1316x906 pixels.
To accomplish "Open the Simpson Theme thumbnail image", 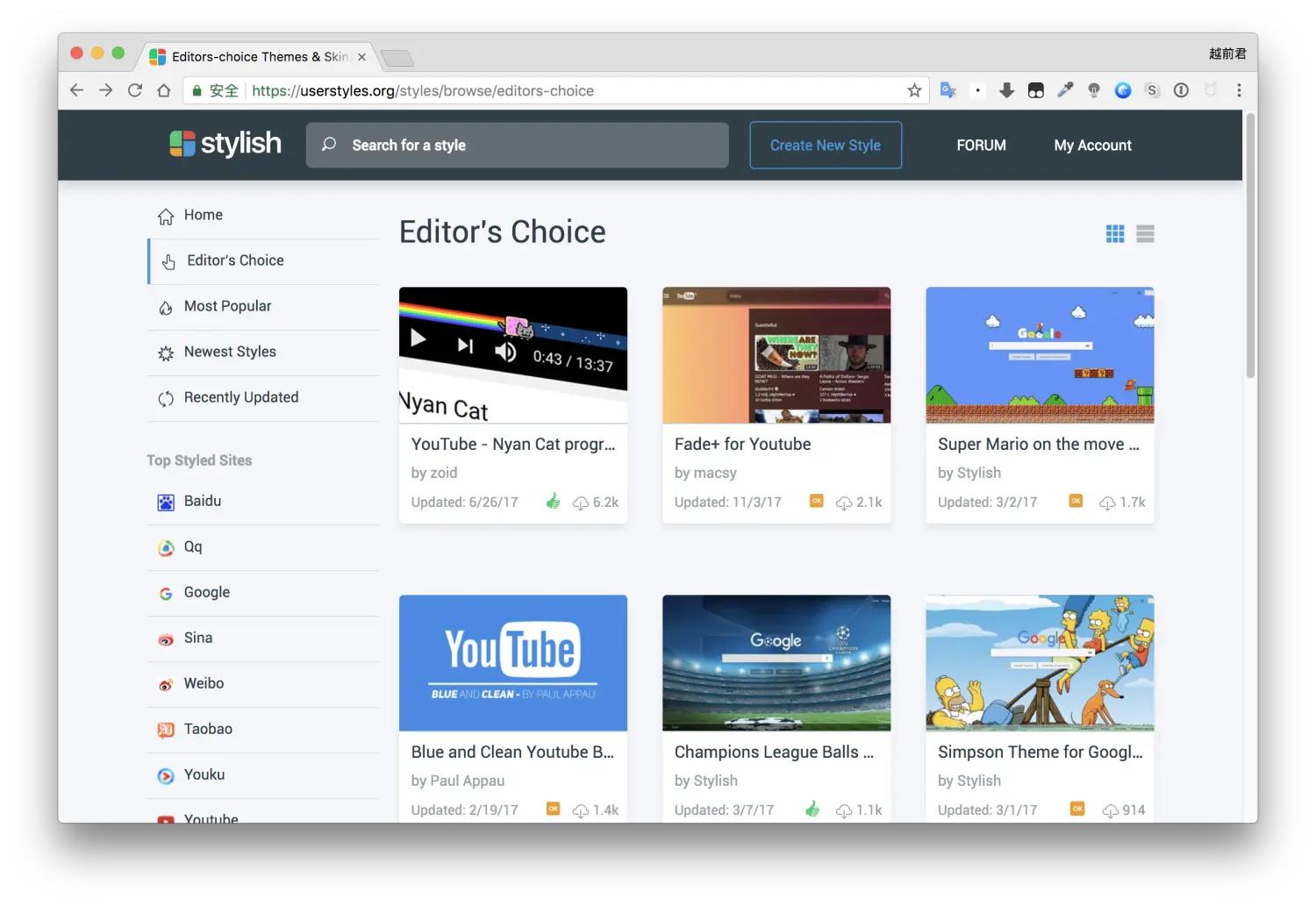I will coord(1040,663).
